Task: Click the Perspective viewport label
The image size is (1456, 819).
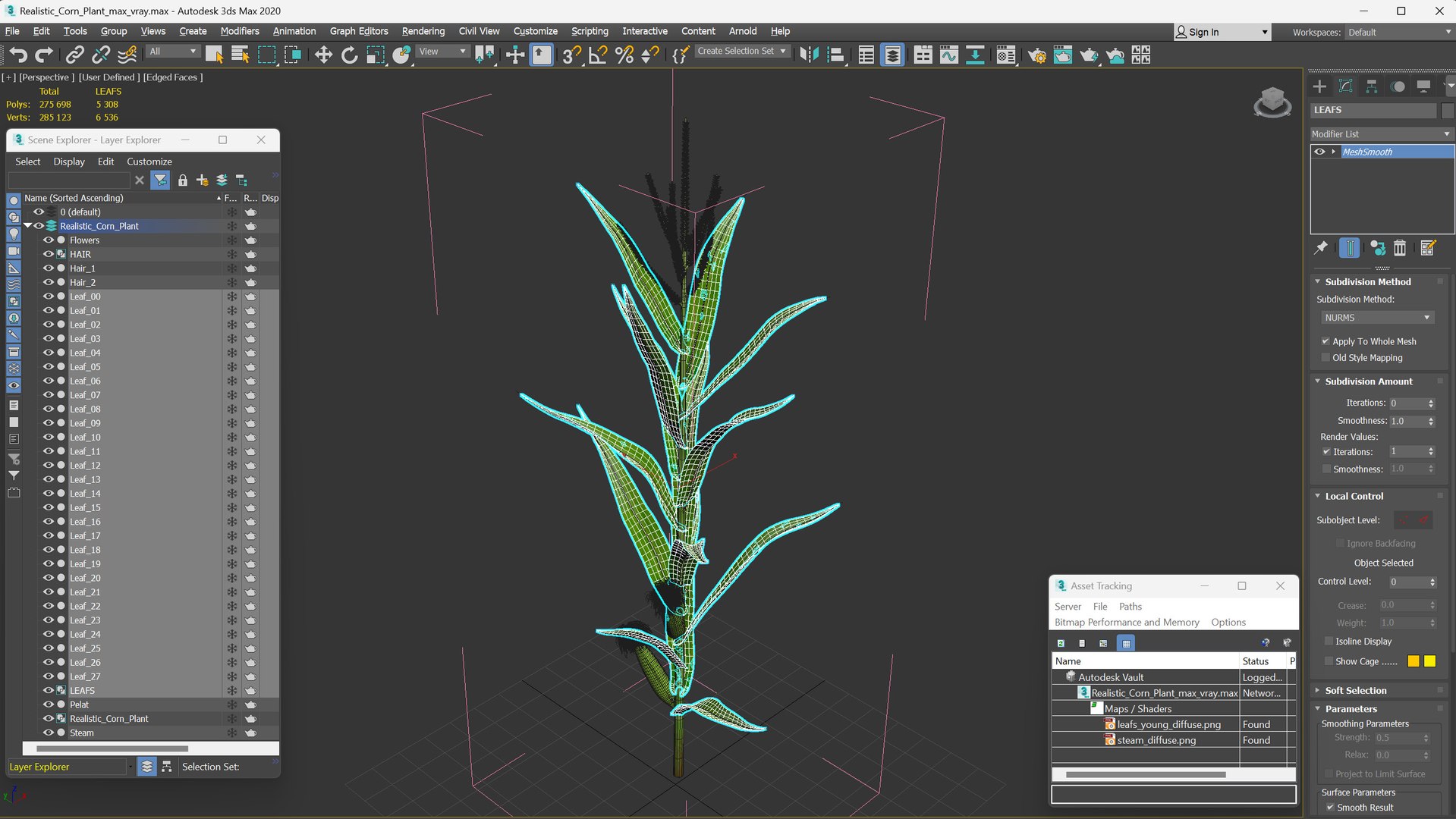Action: coord(46,77)
